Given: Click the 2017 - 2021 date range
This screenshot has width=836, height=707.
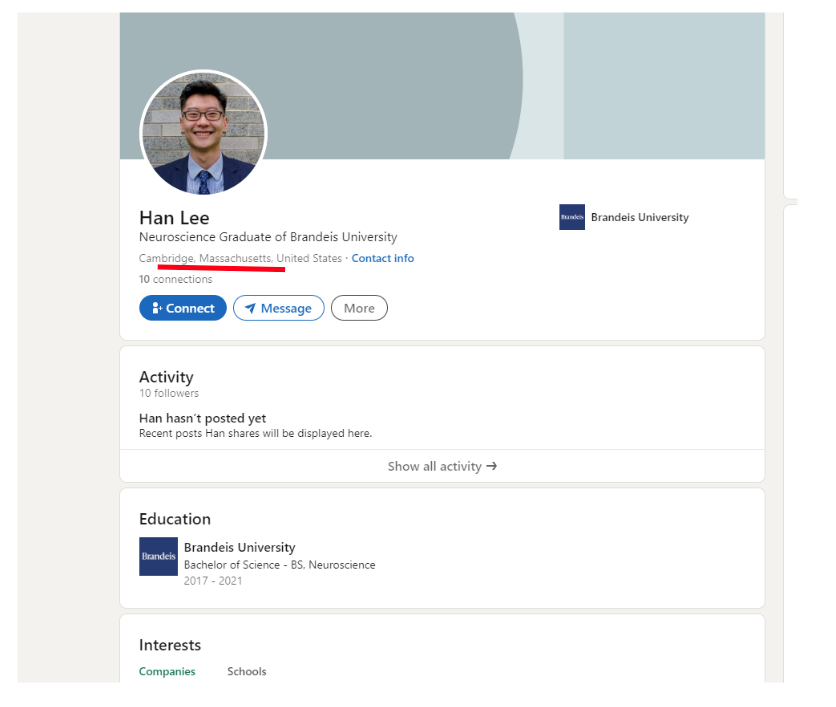Looking at the screenshot, I should tap(213, 581).
